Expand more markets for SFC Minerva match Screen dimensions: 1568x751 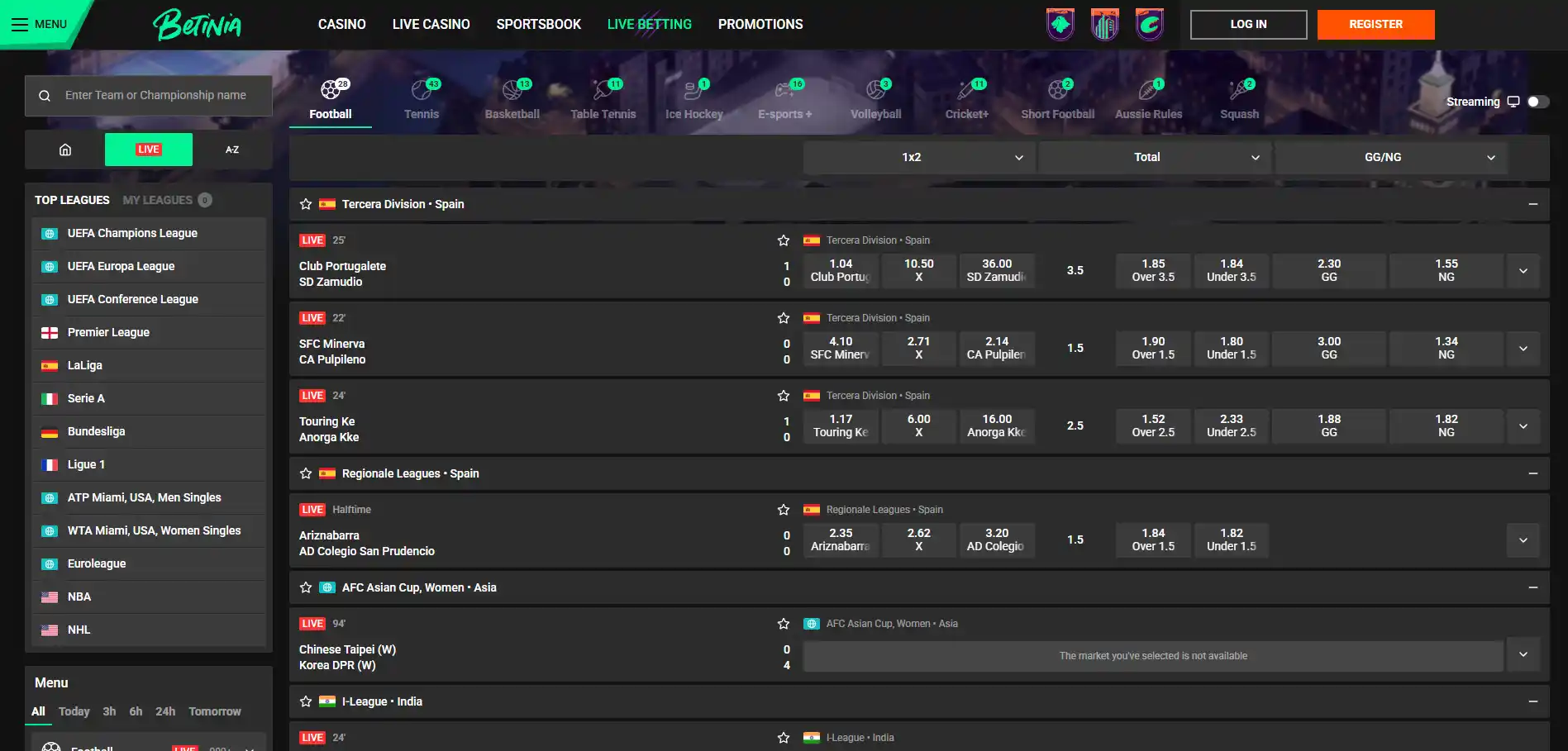pyautogui.click(x=1523, y=349)
